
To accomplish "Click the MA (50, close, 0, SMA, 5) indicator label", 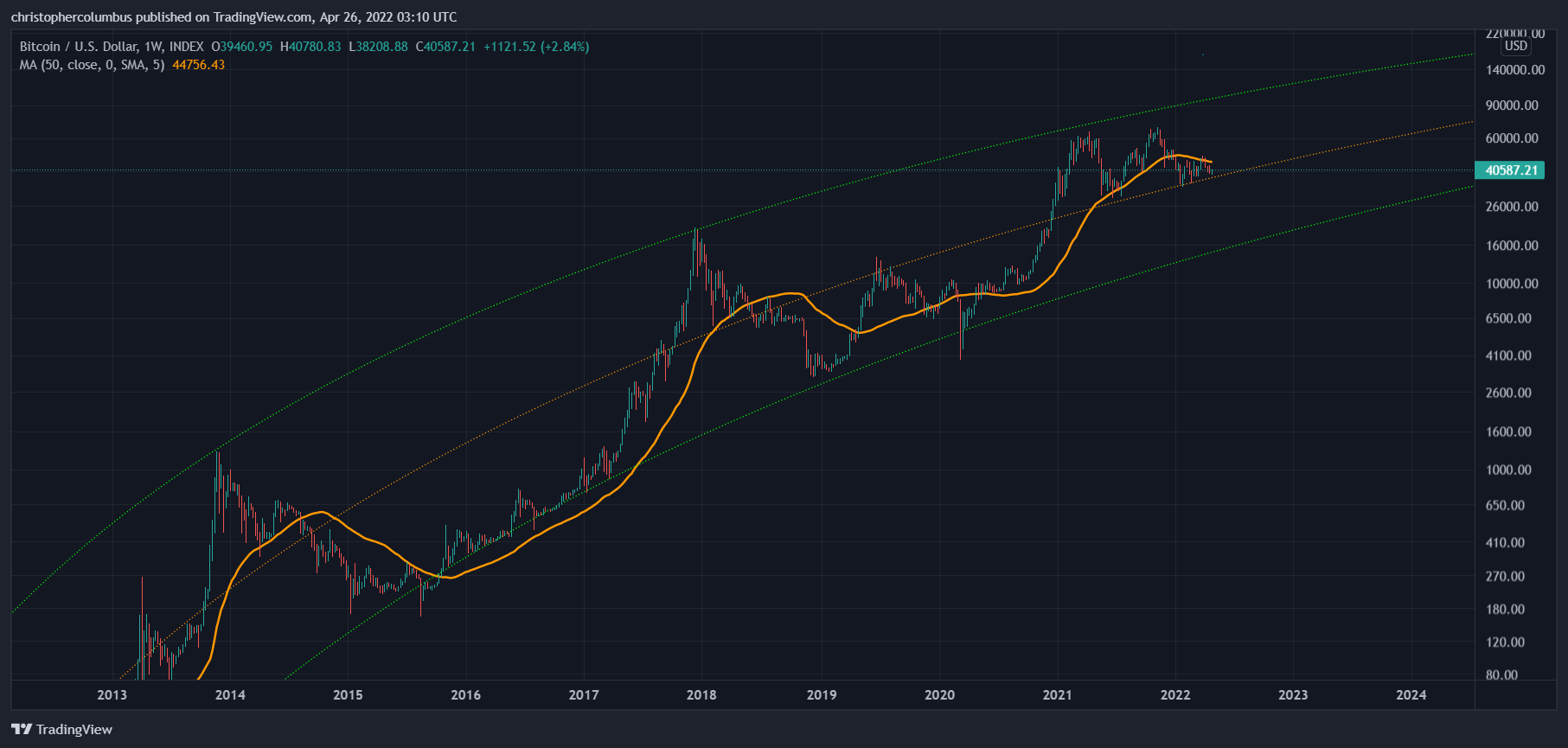I will point(92,65).
